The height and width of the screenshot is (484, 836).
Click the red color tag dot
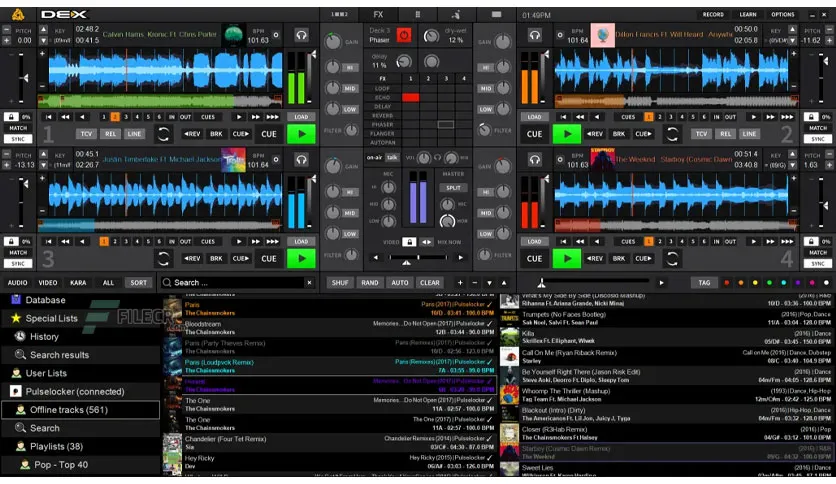[726, 283]
